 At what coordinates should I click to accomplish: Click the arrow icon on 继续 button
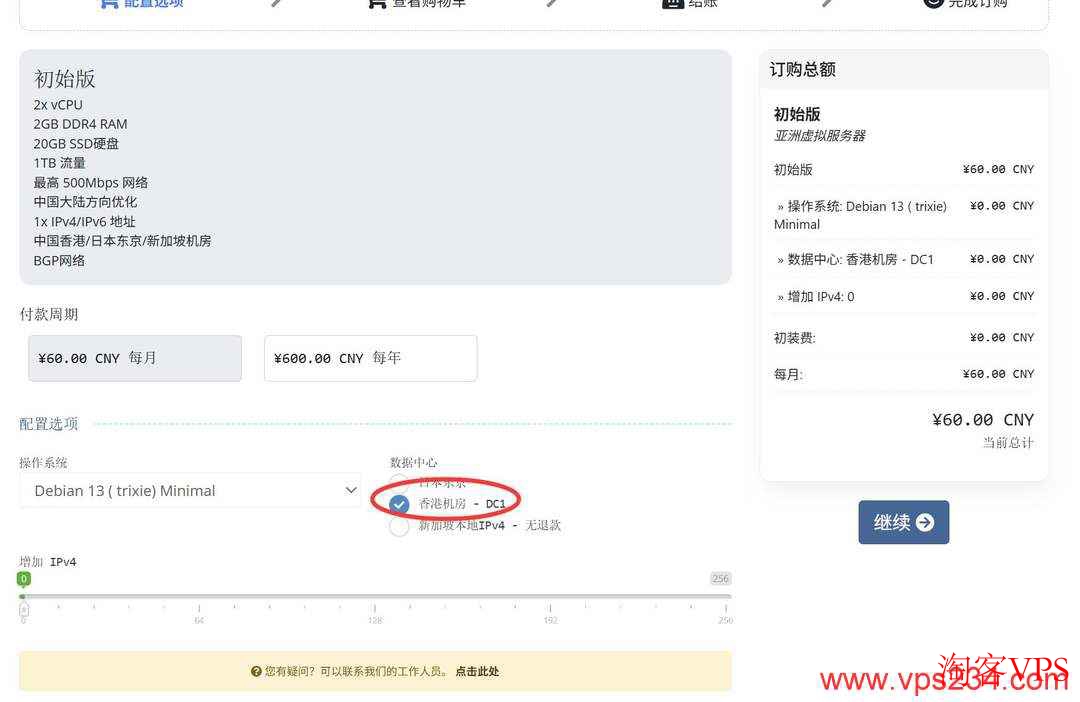[925, 522]
